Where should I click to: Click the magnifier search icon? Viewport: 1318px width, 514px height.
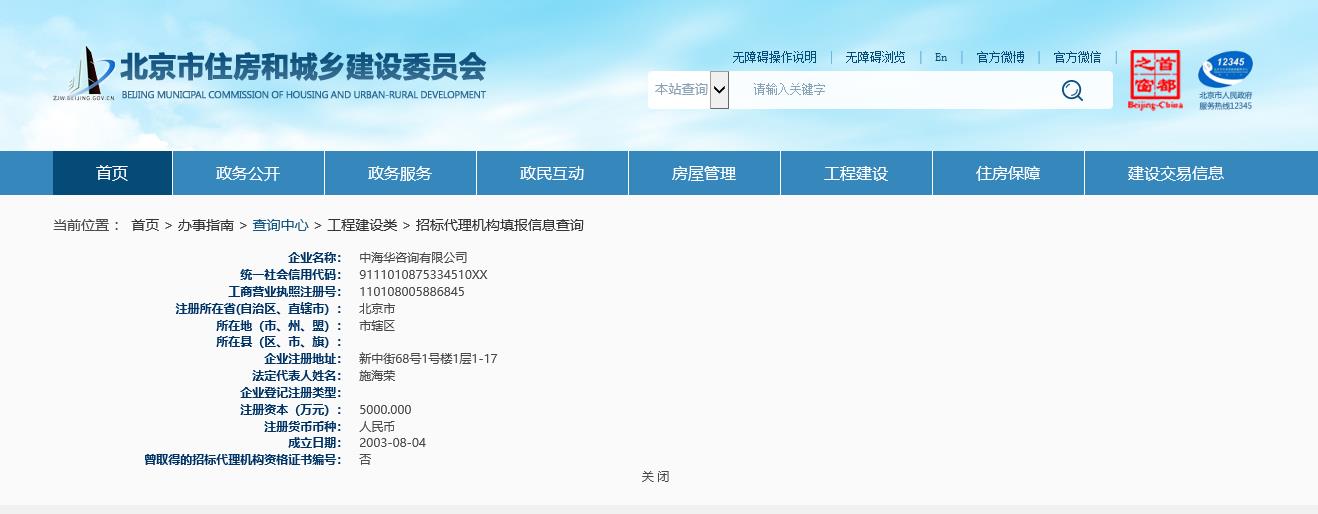(x=1072, y=90)
